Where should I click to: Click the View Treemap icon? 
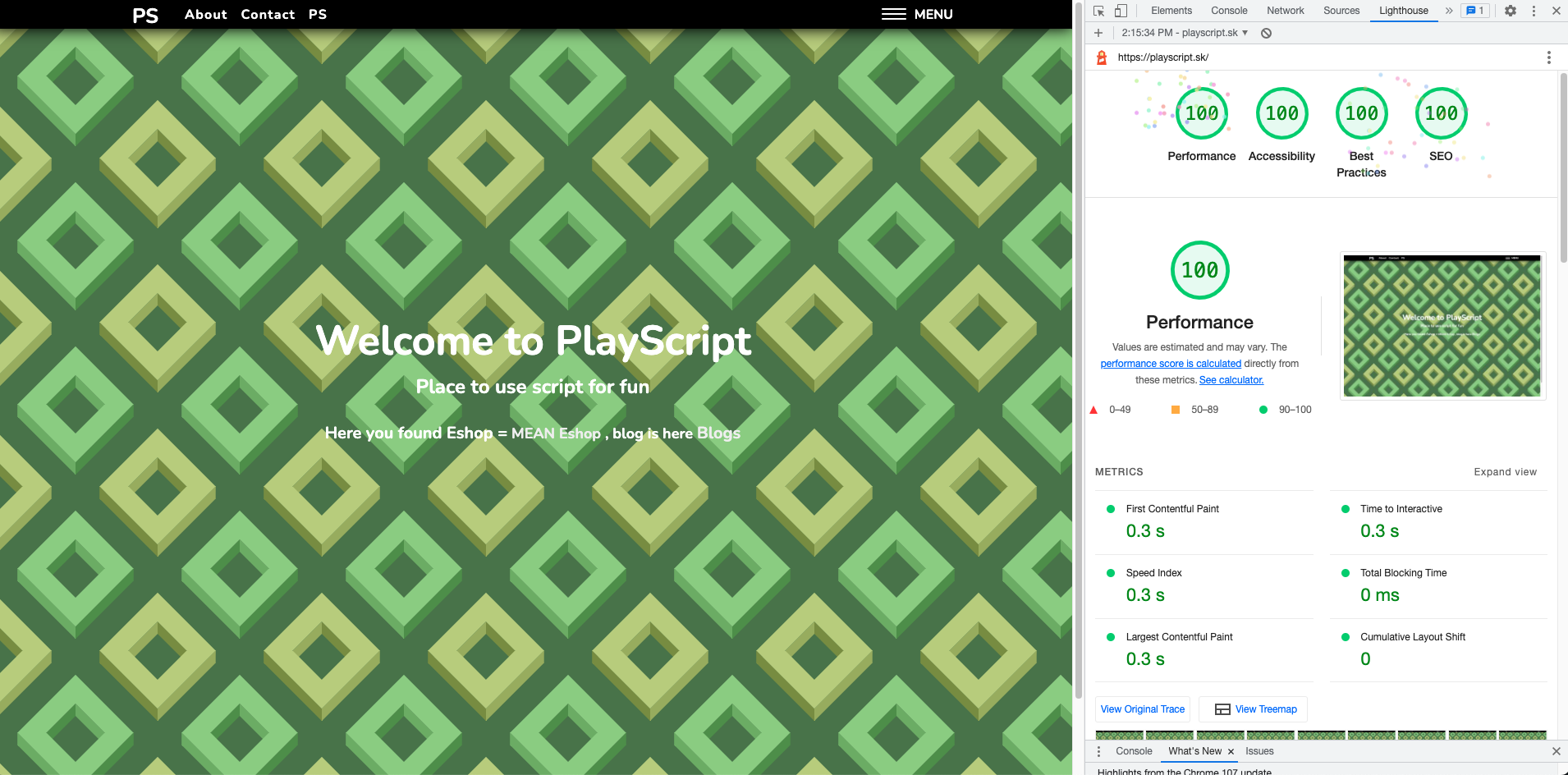(1222, 709)
